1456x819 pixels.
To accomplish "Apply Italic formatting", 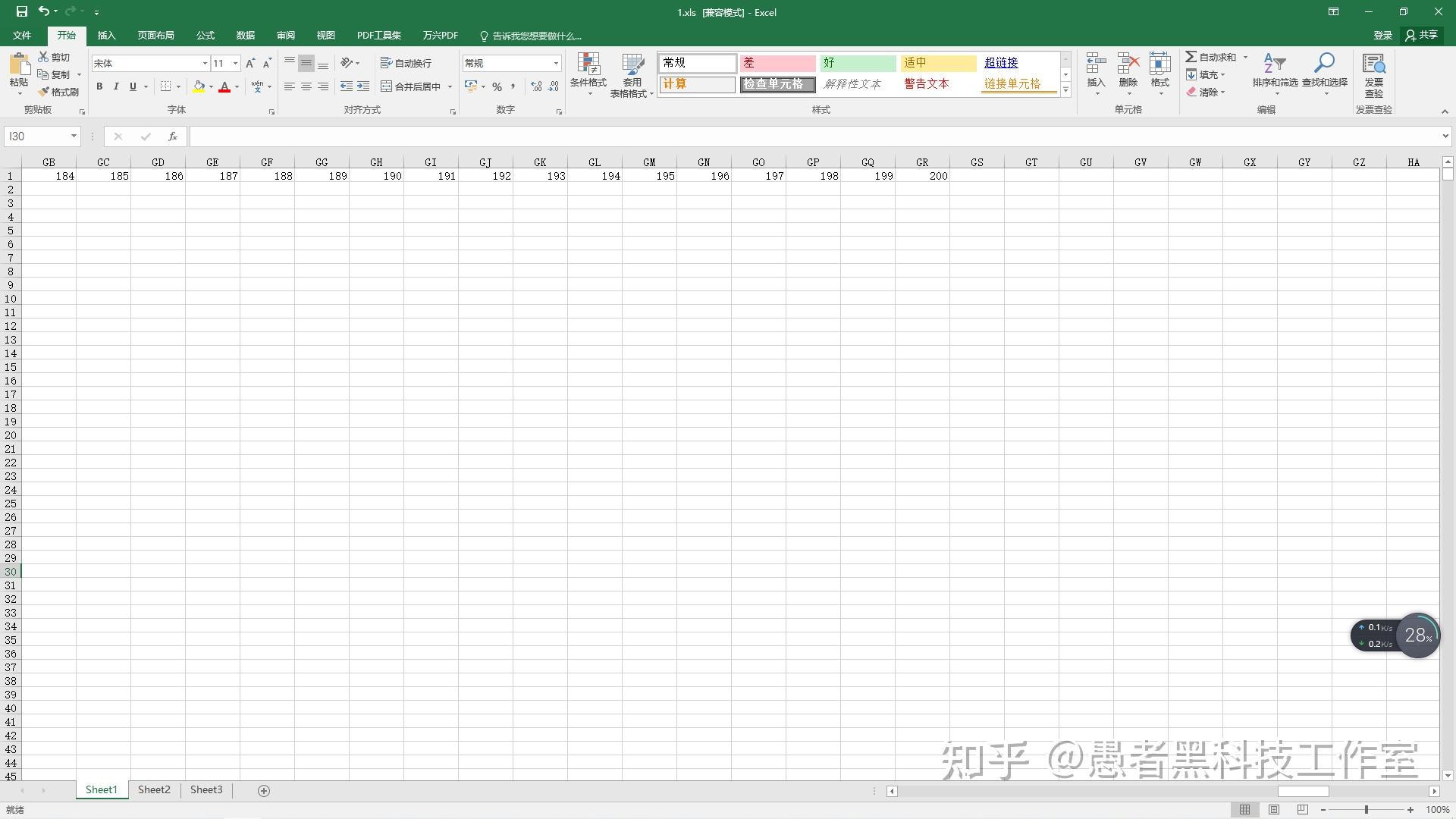I will point(116,86).
